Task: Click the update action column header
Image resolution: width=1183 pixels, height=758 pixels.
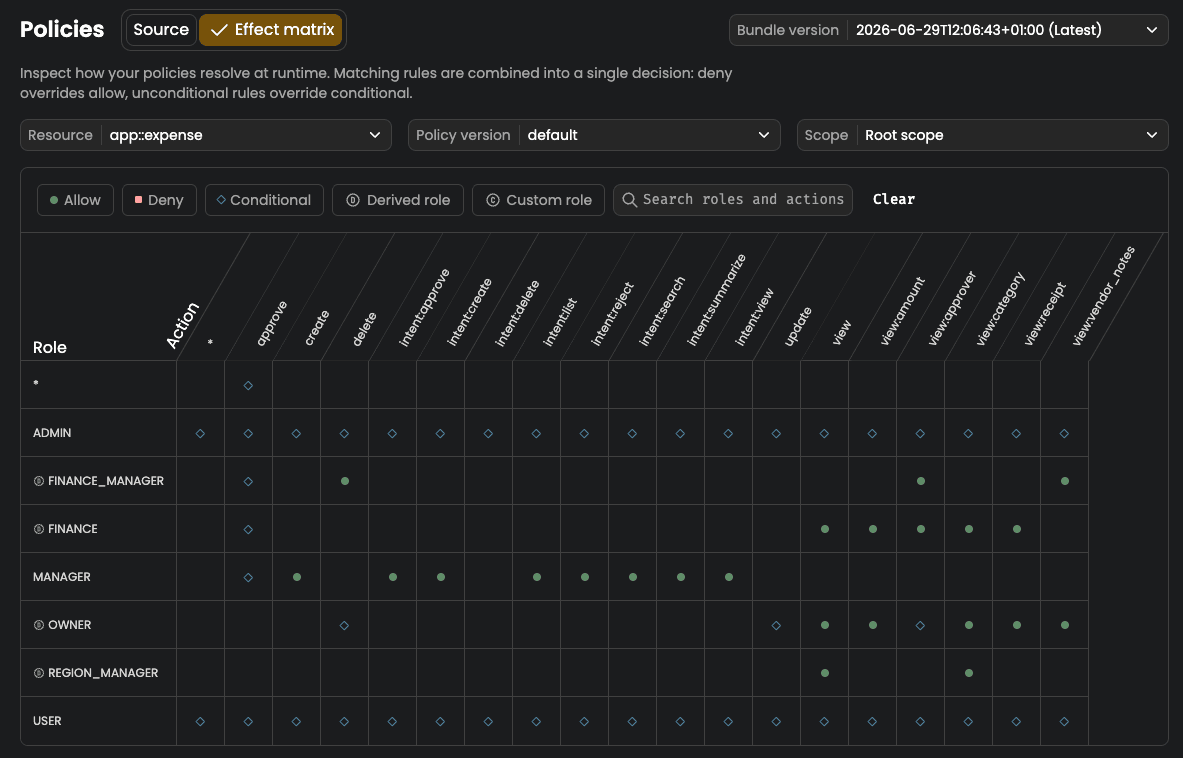Action: click(797, 327)
